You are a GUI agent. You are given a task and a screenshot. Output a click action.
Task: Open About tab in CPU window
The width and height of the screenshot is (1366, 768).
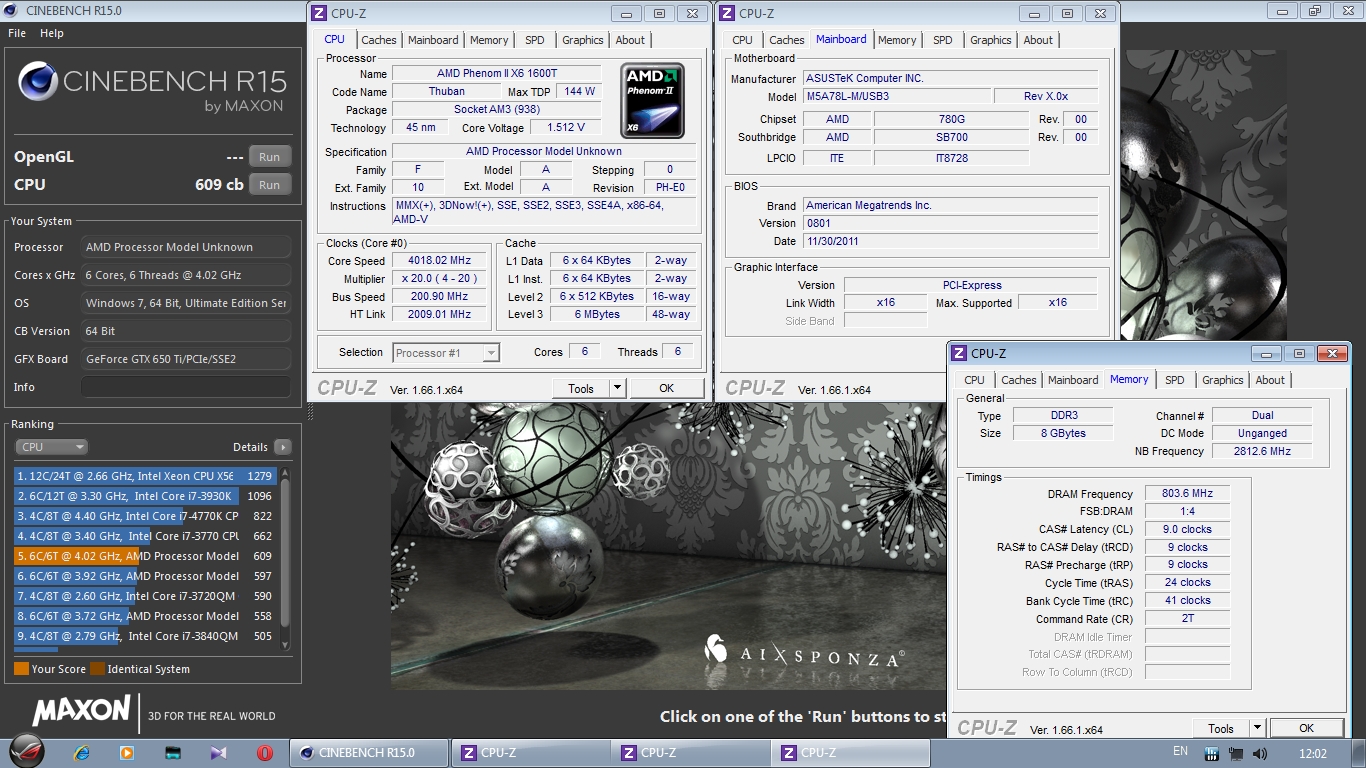click(630, 40)
